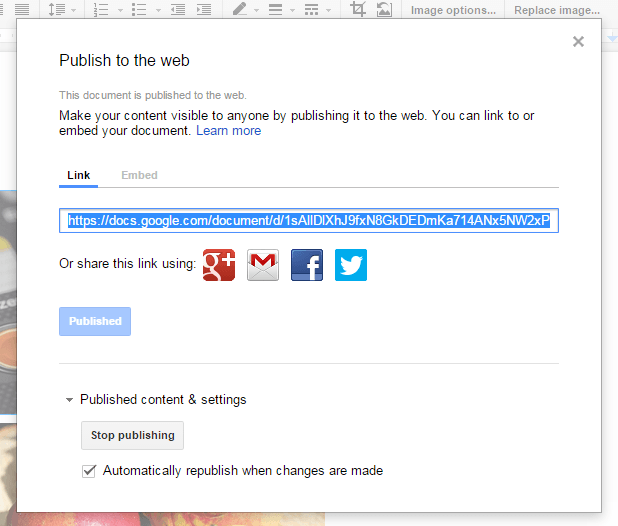Select border color pencil icon
This screenshot has height=526, width=618.
[x=240, y=9]
